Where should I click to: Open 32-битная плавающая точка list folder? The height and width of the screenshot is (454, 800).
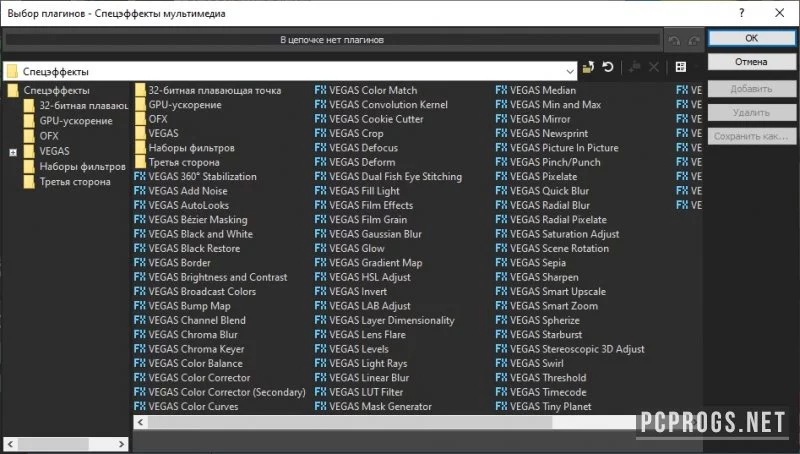pos(208,90)
